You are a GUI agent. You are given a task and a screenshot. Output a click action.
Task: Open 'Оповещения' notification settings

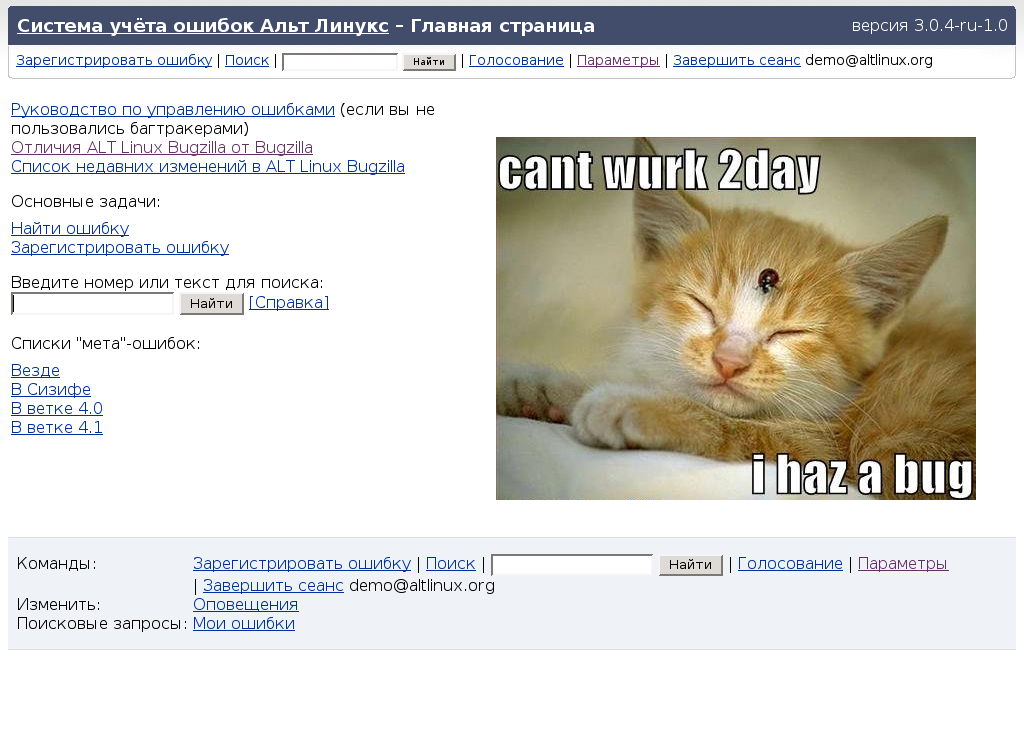coord(245,604)
